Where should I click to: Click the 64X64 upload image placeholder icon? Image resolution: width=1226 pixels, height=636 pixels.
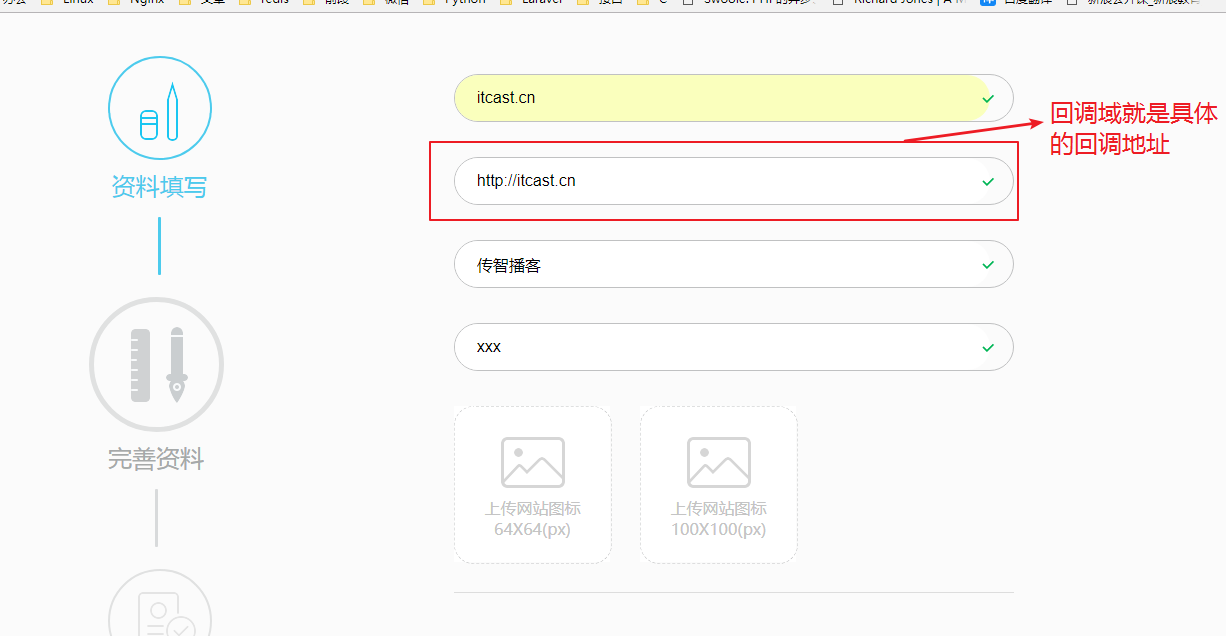pos(532,462)
